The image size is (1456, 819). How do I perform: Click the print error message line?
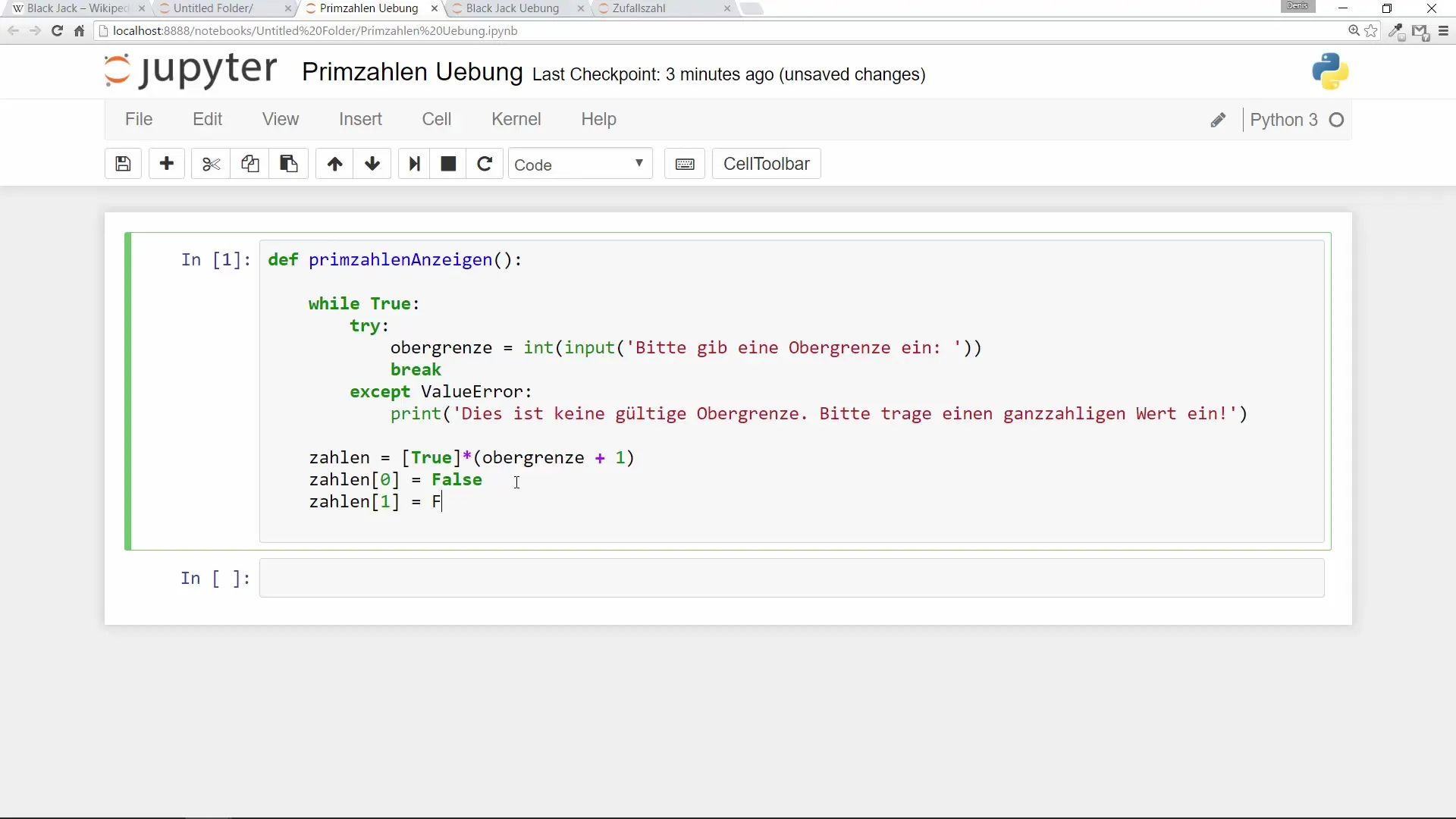[819, 414]
